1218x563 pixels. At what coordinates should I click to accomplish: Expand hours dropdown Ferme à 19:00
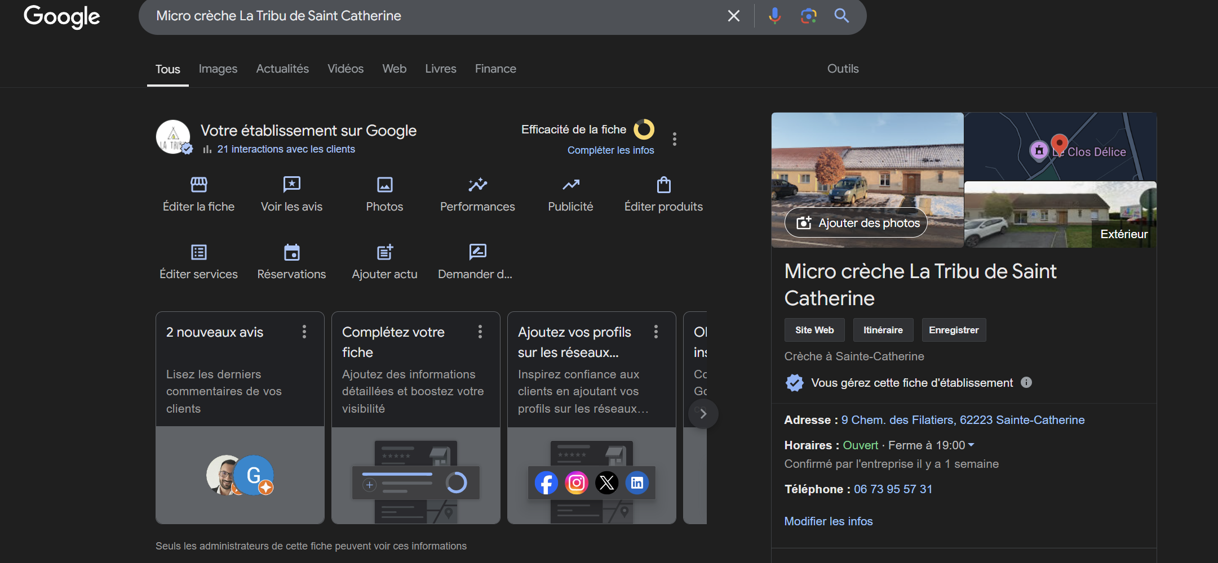point(931,445)
